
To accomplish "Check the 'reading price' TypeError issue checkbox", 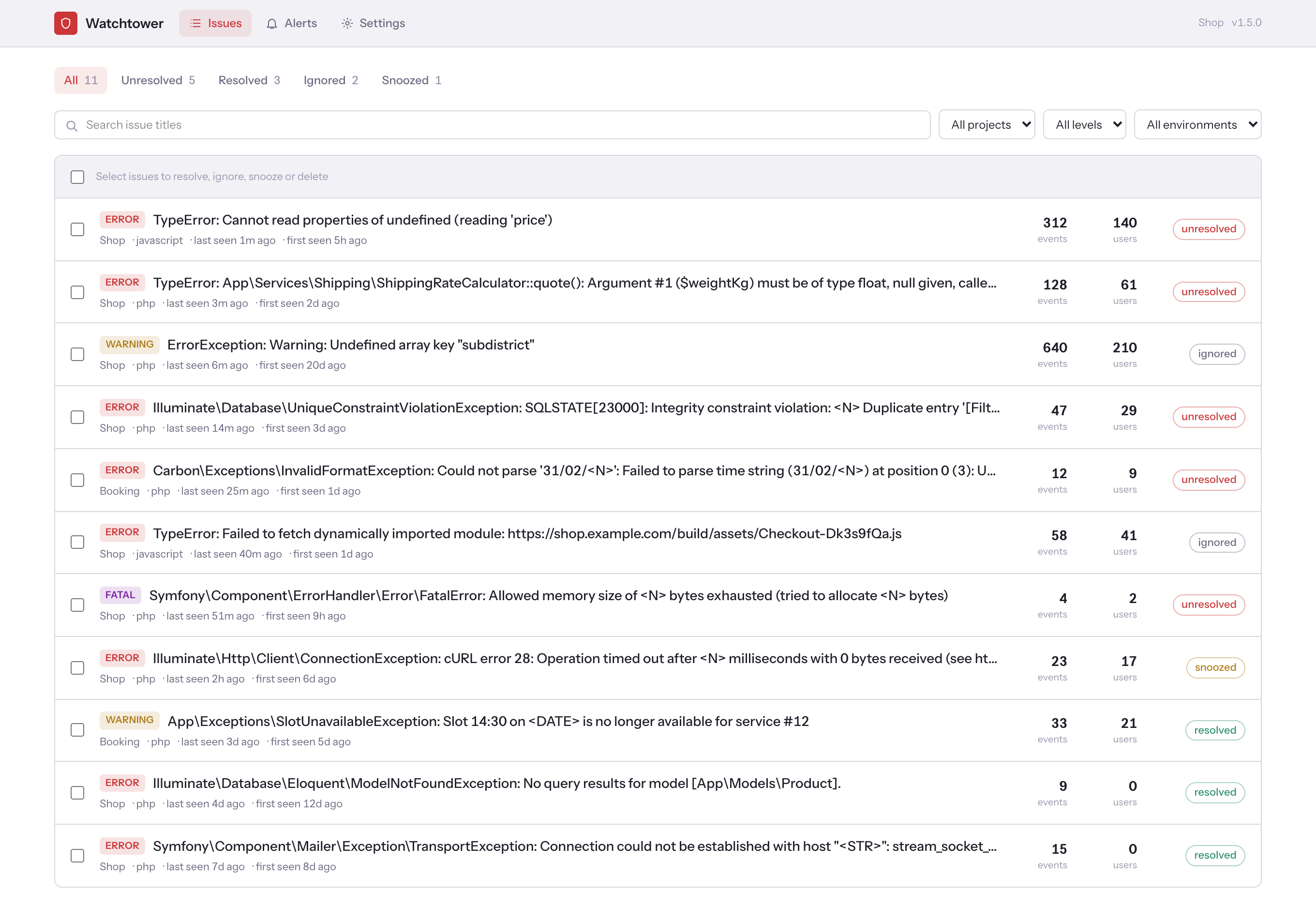I will tap(77, 229).
